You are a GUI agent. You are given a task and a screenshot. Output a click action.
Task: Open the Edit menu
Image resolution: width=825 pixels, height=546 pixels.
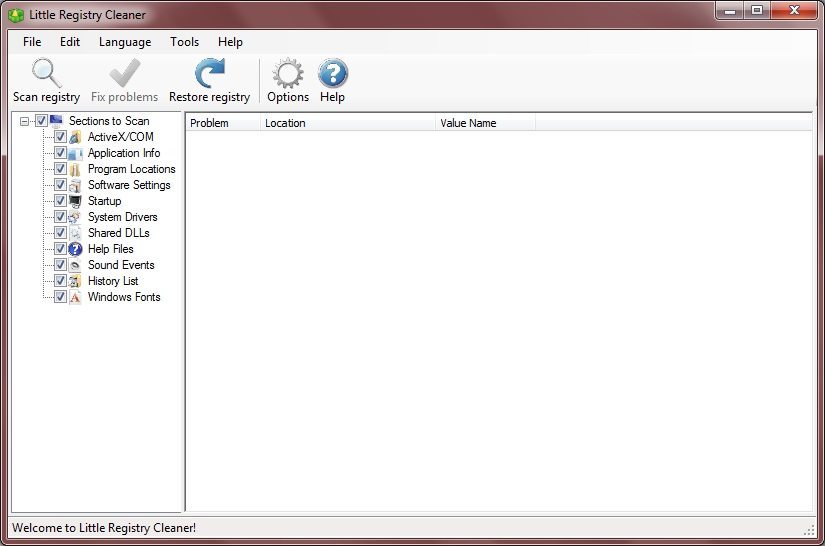point(70,42)
